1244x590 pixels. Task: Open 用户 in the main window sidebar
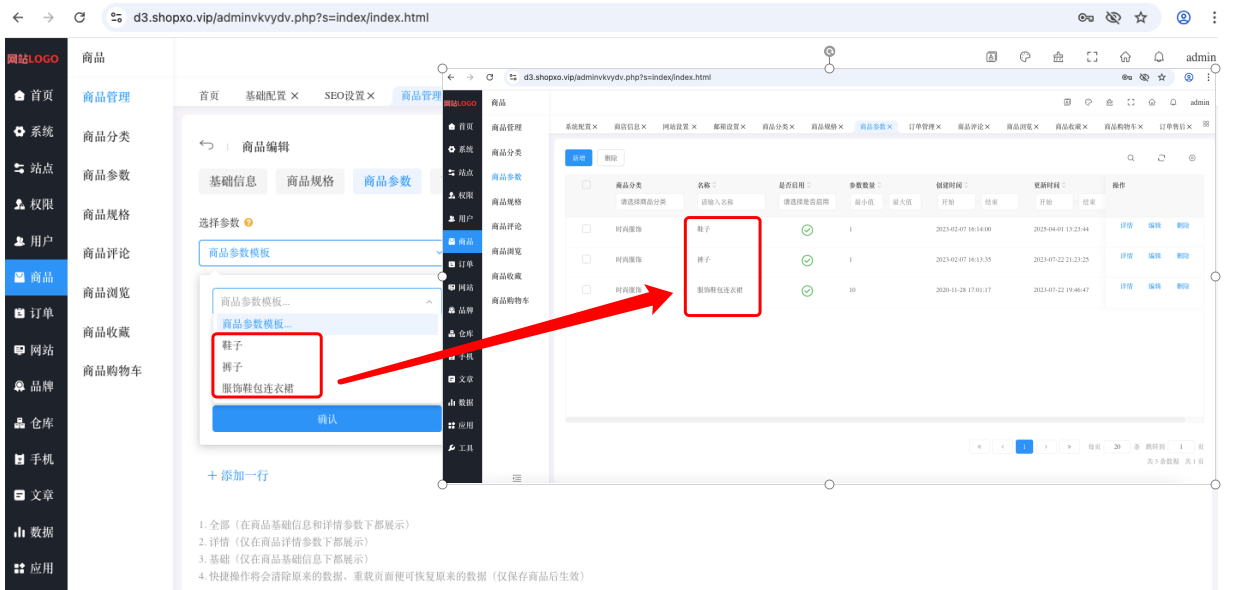34,241
